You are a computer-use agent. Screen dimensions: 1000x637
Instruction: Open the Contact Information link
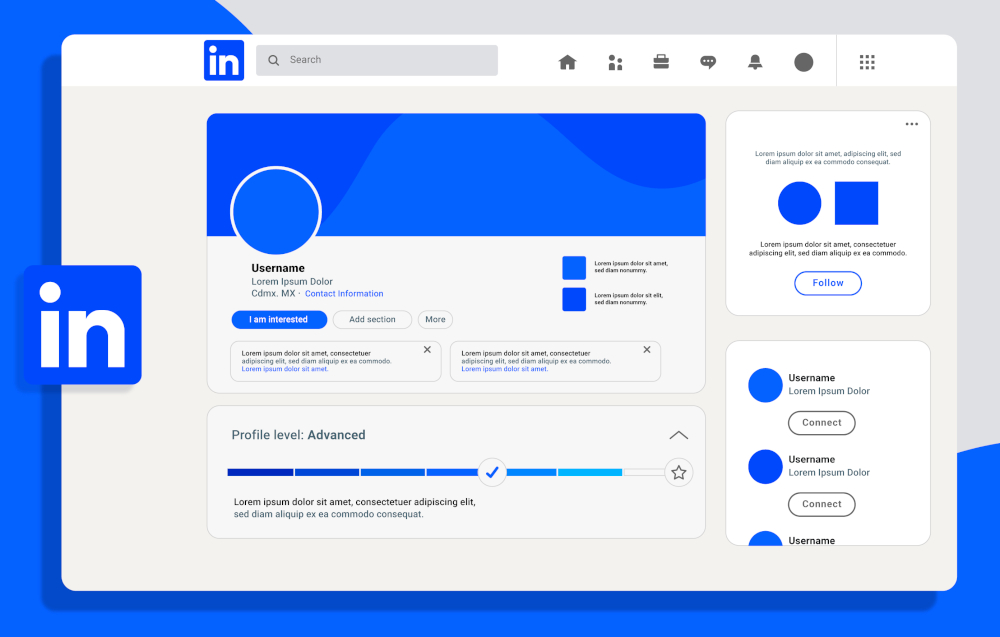tap(344, 294)
